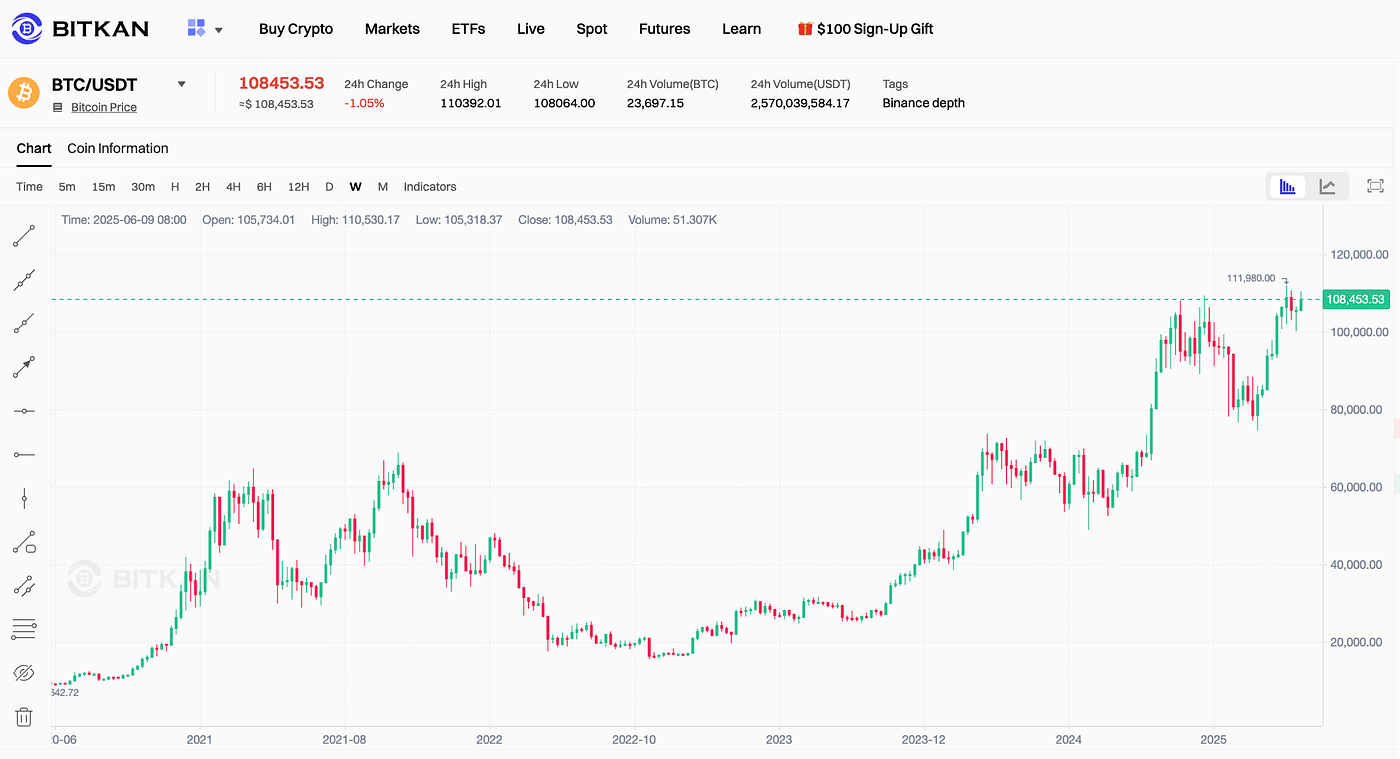Delete drawings with the trash icon
This screenshot has height=759, width=1400.
[24, 716]
